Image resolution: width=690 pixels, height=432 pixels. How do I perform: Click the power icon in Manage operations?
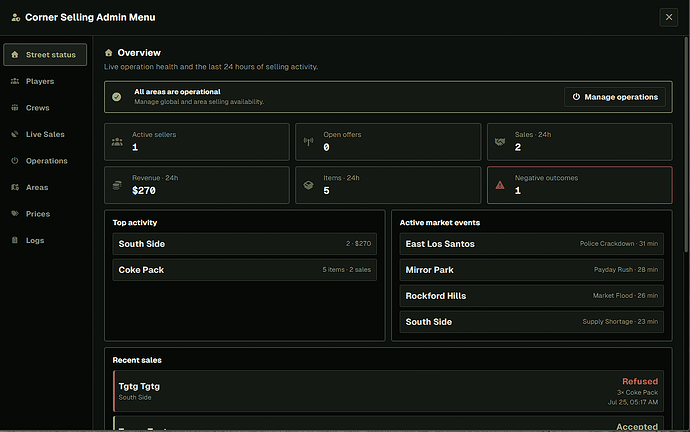576,97
